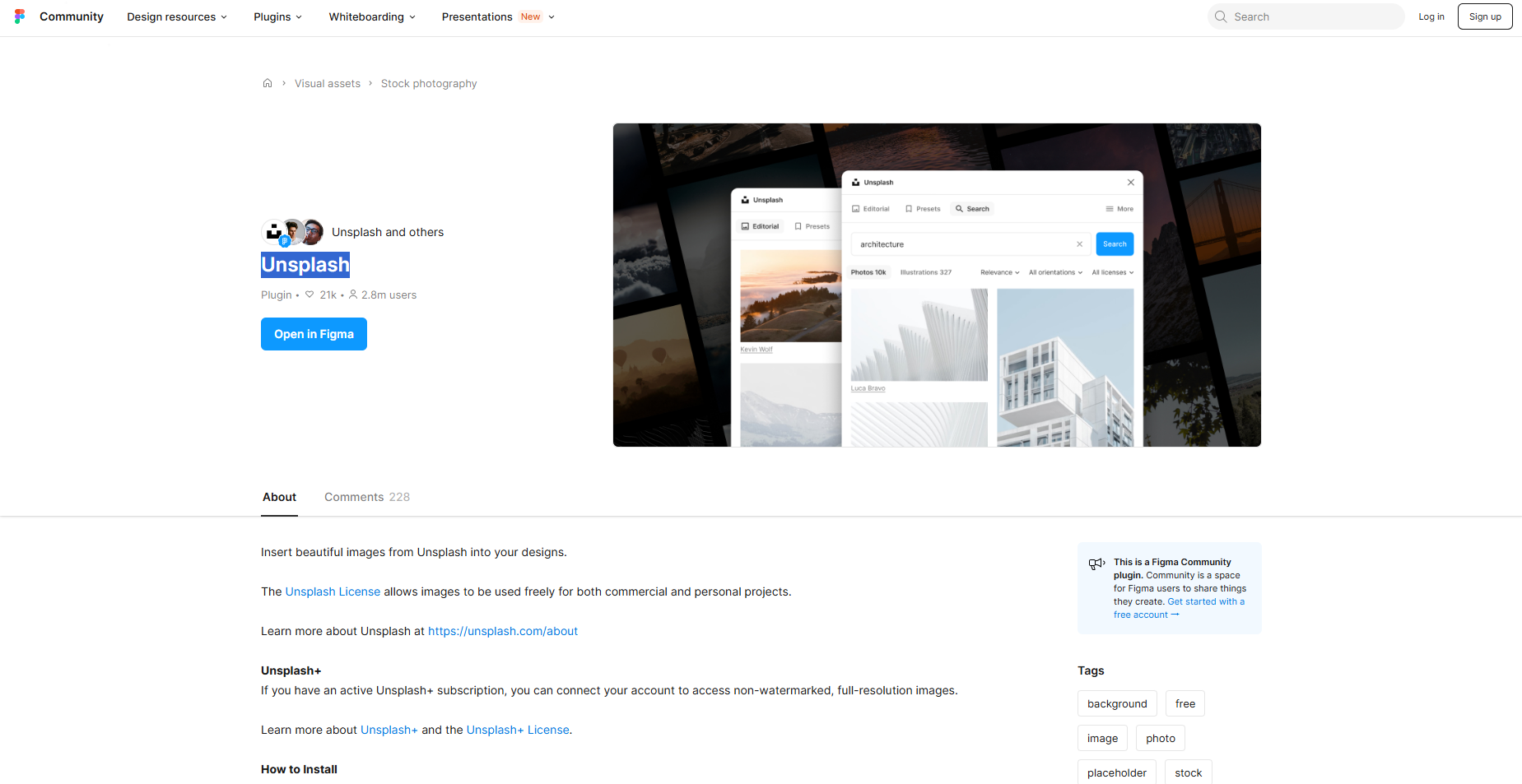
Task: Click the Figma logo icon
Action: pos(20,16)
